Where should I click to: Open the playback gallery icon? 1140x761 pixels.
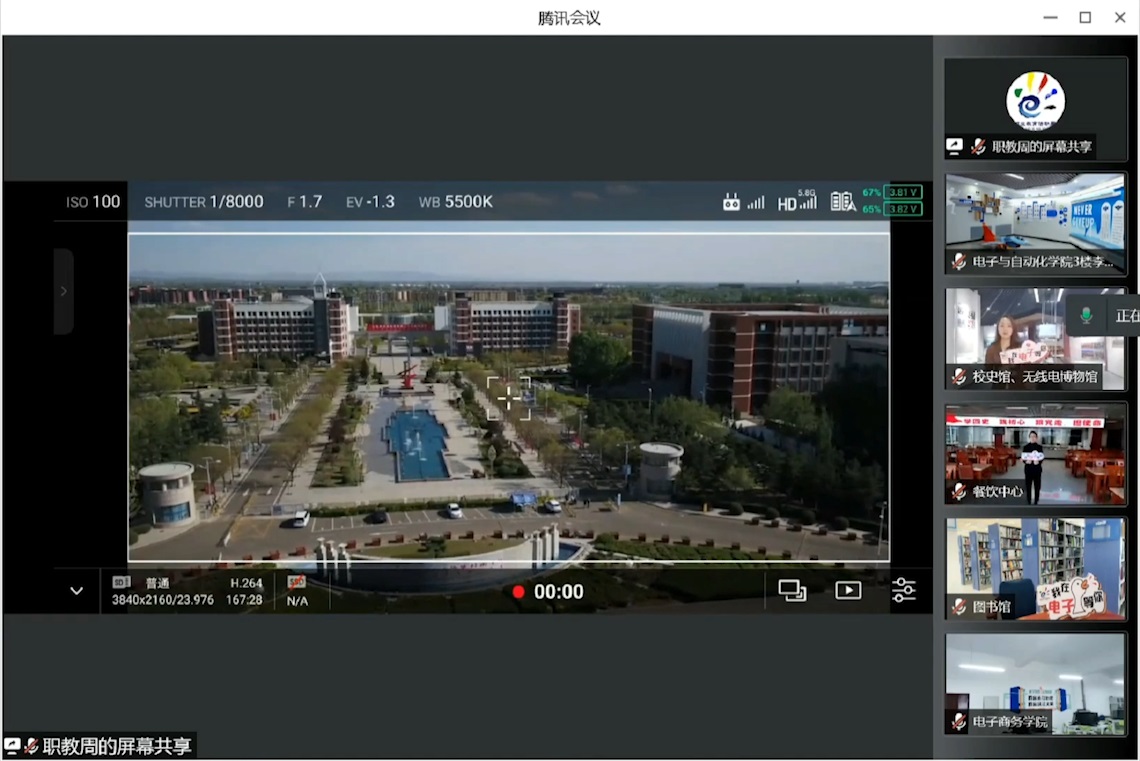[848, 591]
